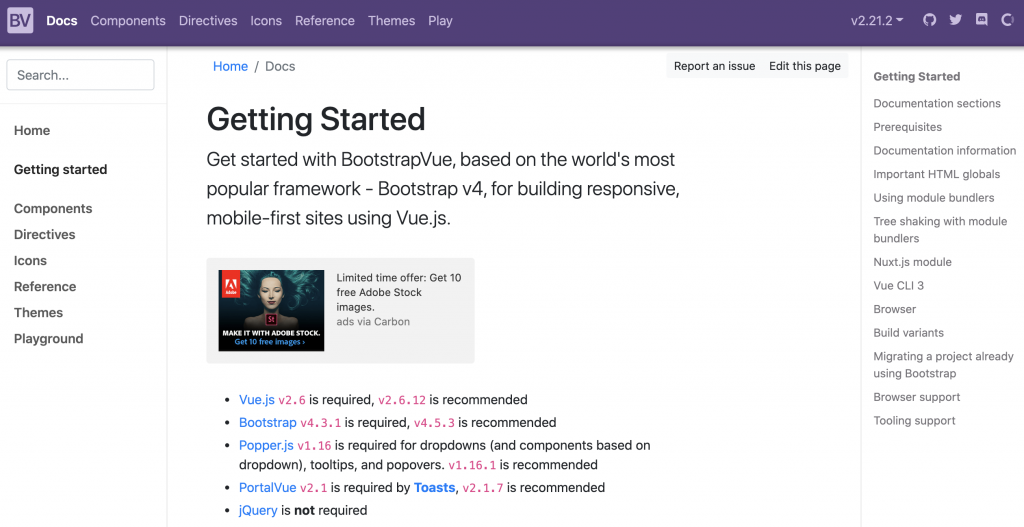Screen dimensions: 1024x527
Task: Click the v2.1.7 recommended version text
Action: point(483,488)
